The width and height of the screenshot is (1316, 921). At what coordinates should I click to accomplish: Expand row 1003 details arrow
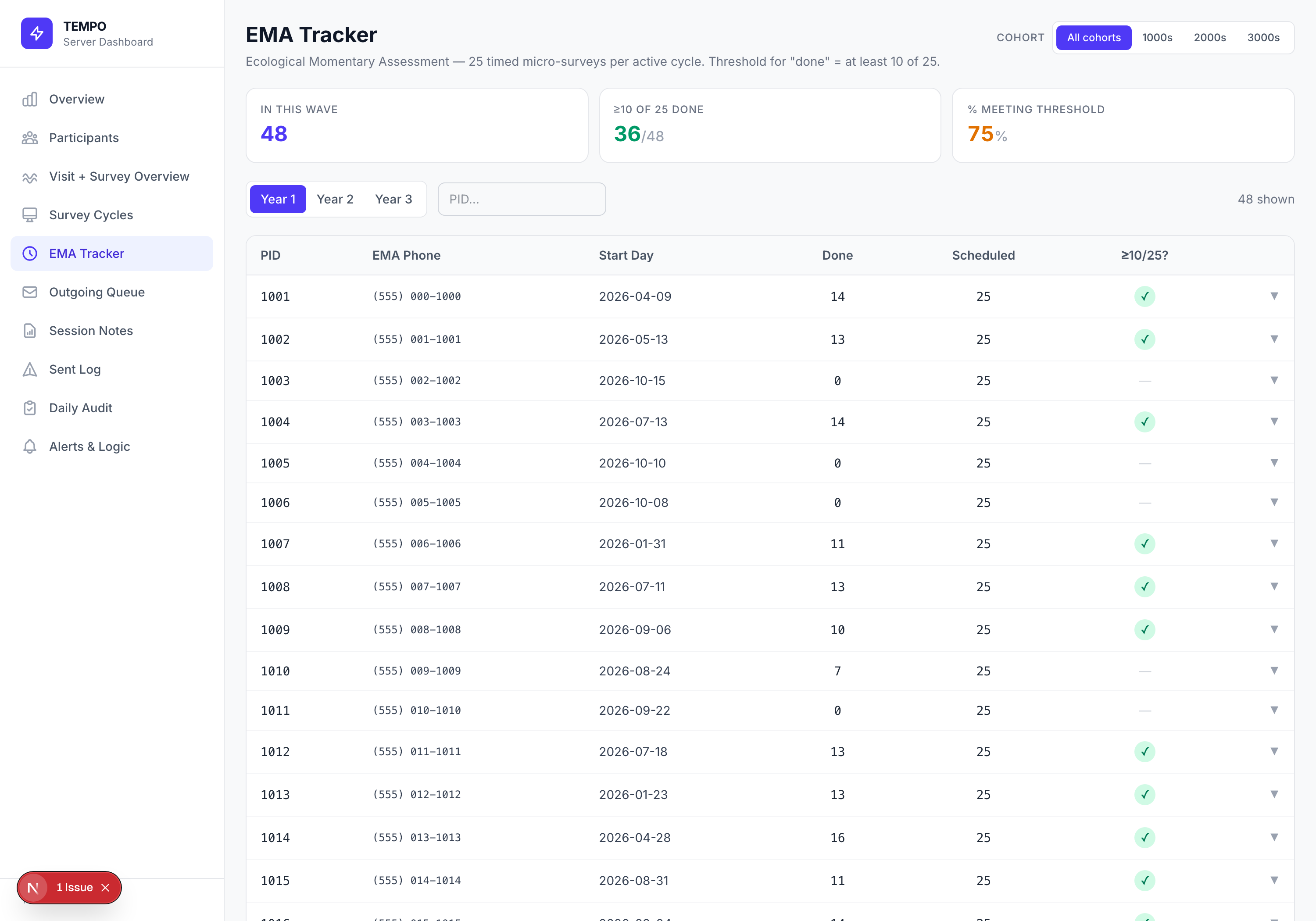pos(1273,381)
